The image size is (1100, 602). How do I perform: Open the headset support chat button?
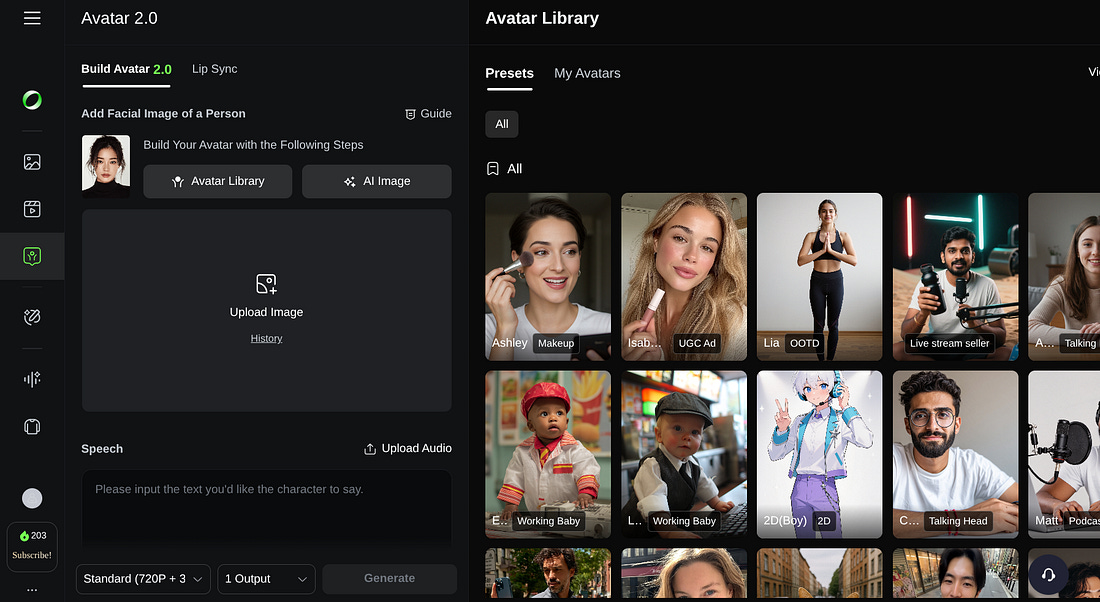(x=1048, y=575)
